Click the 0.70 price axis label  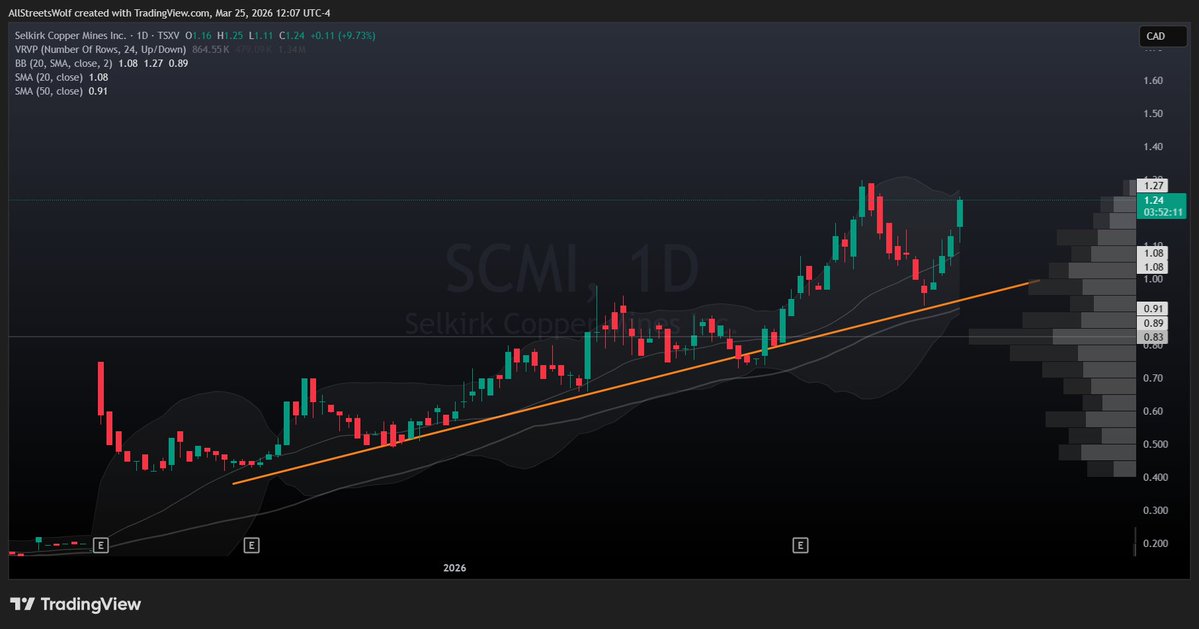click(1153, 378)
